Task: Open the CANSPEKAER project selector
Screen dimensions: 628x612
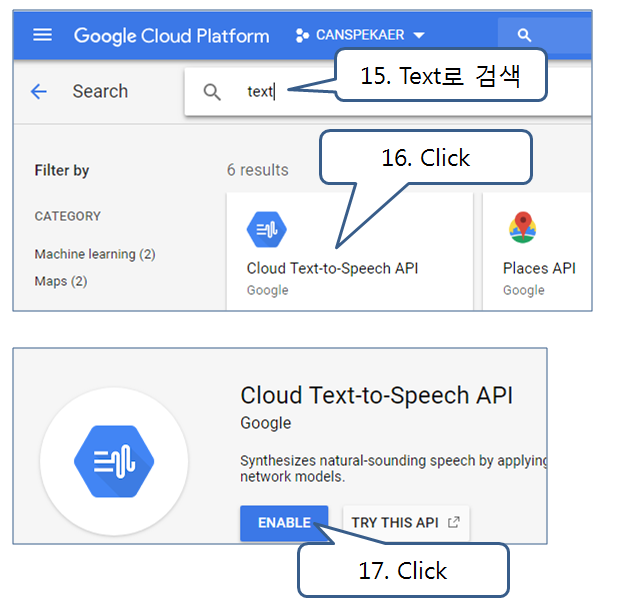Action: pyautogui.click(x=360, y=35)
